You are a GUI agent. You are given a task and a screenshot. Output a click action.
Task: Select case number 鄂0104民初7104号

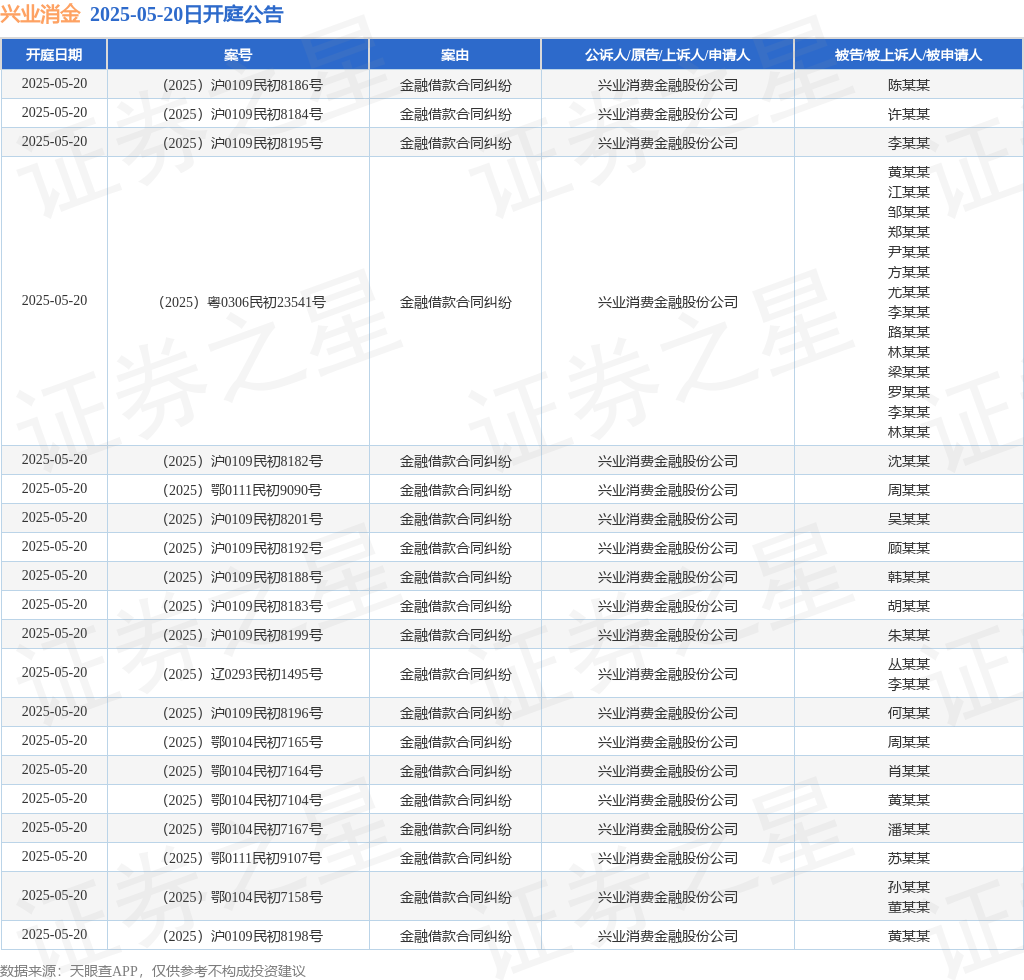(x=242, y=800)
